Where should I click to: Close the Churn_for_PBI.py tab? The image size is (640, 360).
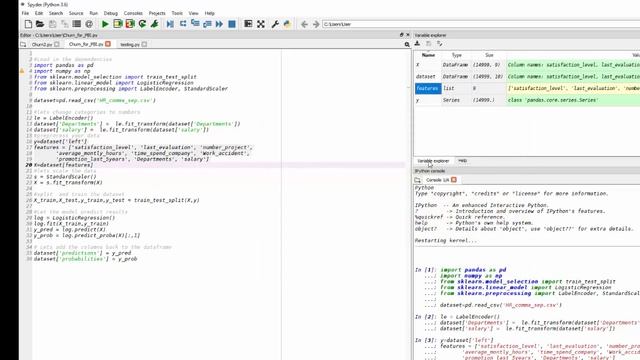tap(108, 44)
